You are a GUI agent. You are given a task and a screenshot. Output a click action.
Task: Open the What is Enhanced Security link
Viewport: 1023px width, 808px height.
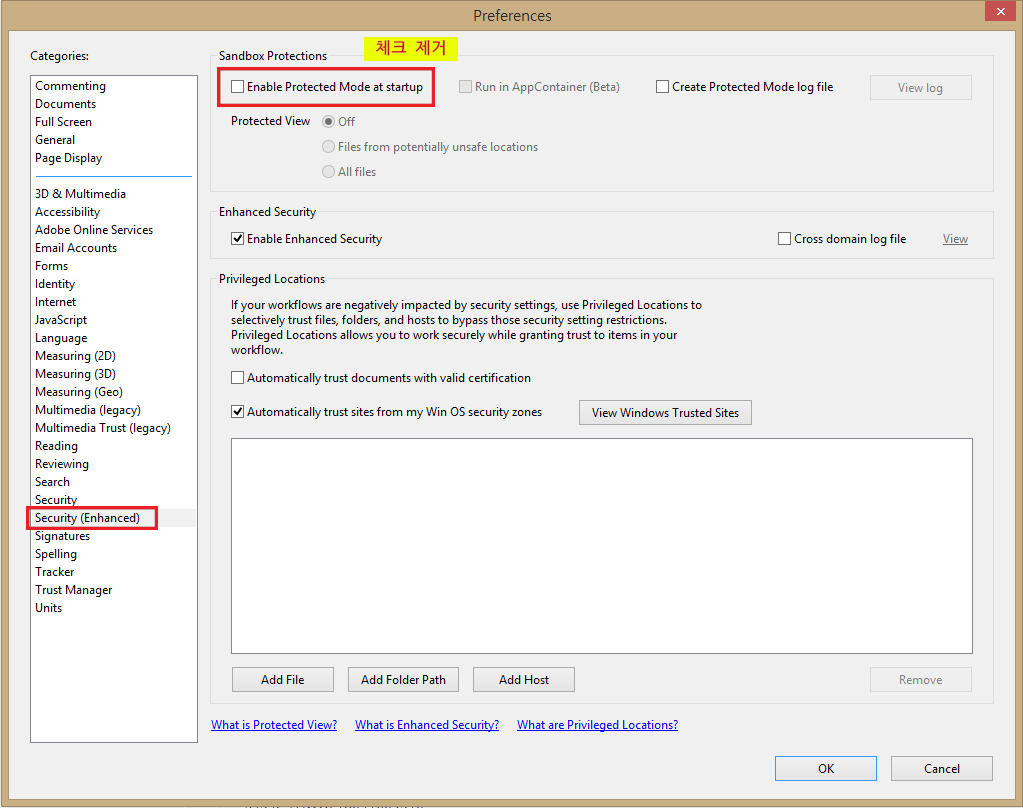[x=426, y=724]
